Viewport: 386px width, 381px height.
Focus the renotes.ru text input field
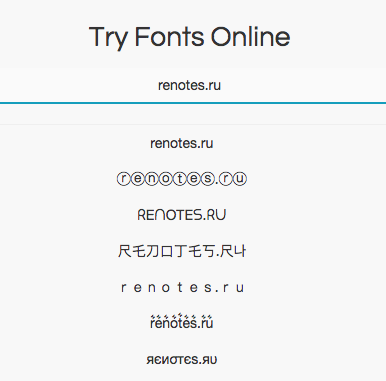pos(193,85)
